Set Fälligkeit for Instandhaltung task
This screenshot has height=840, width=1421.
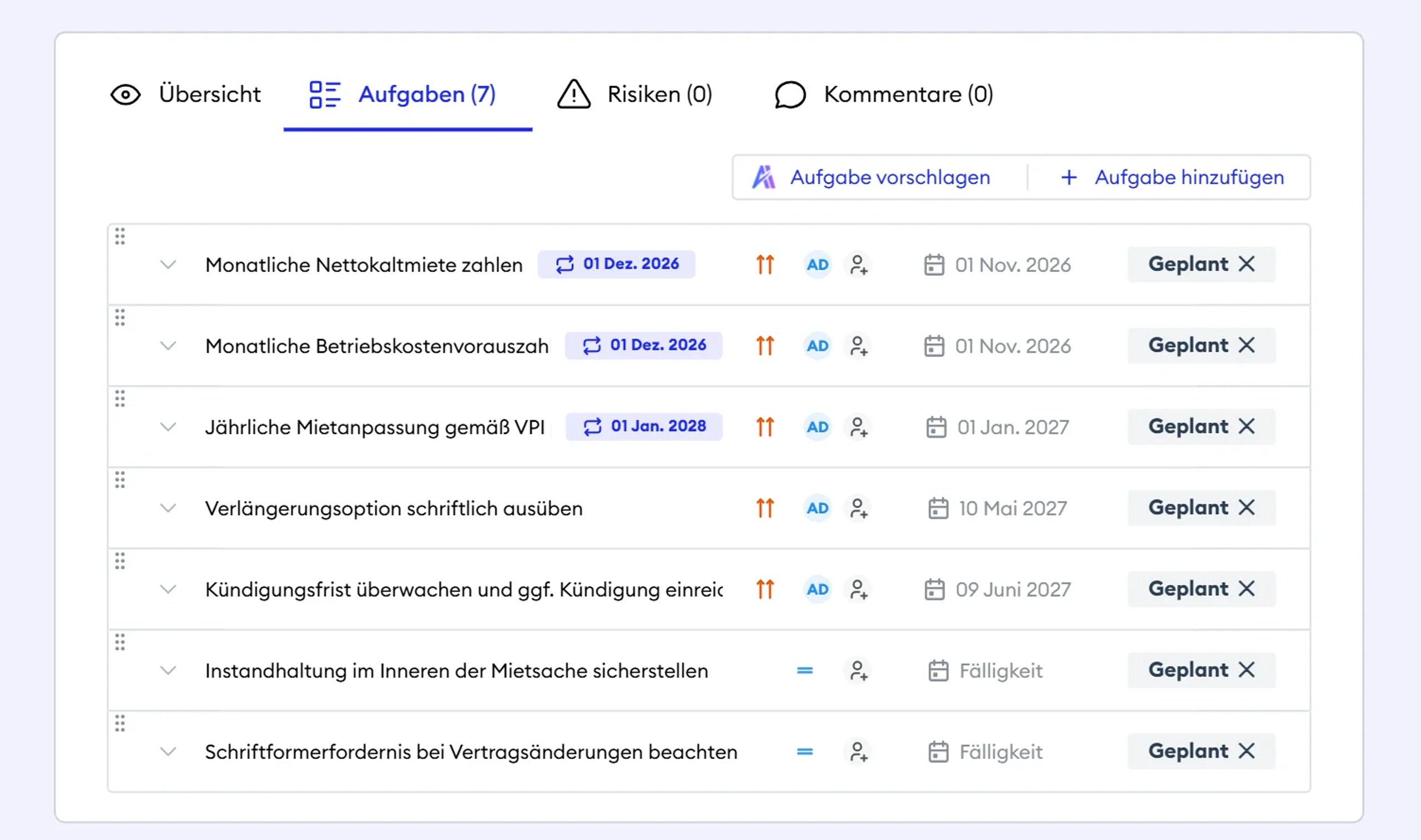pyautogui.click(x=986, y=671)
